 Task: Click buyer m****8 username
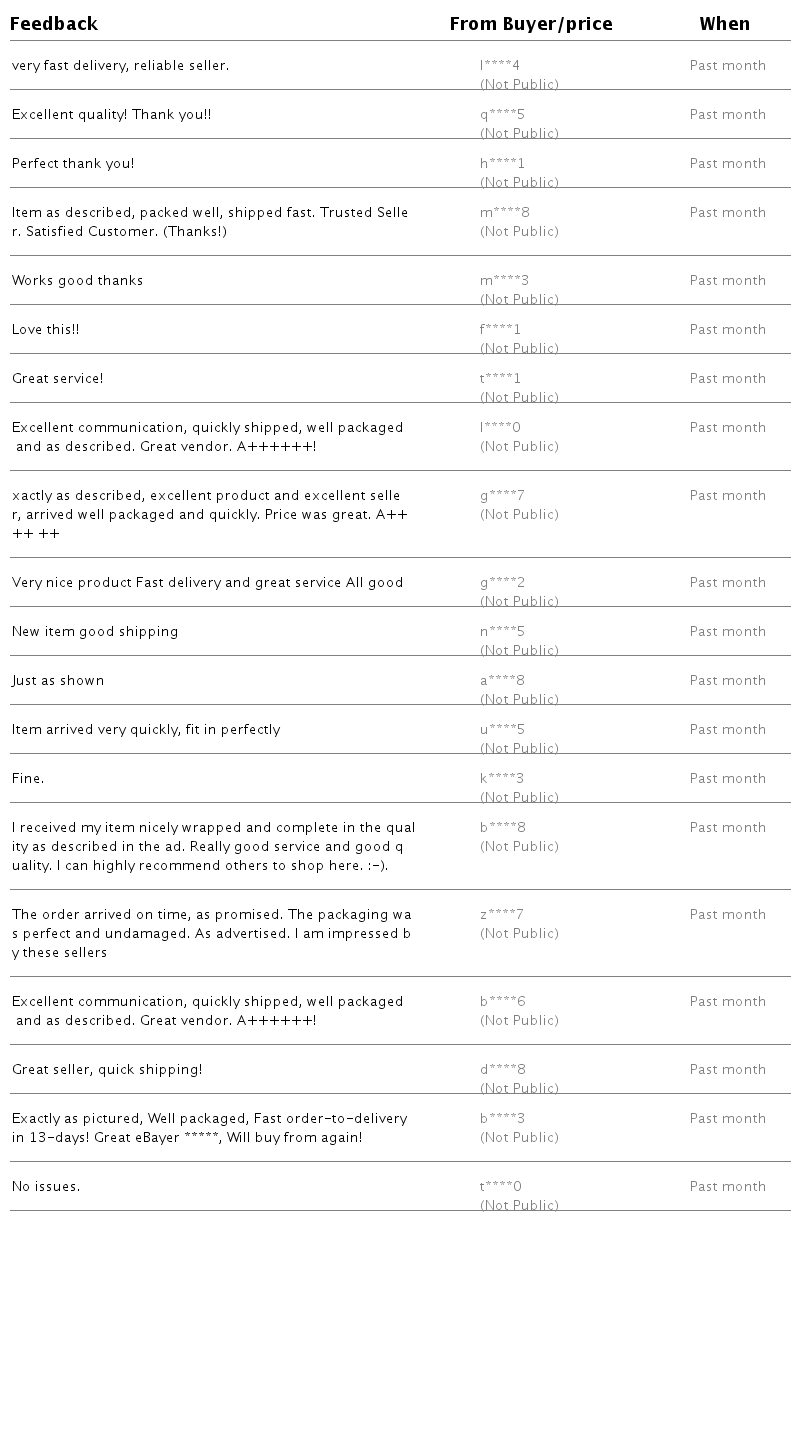504,213
